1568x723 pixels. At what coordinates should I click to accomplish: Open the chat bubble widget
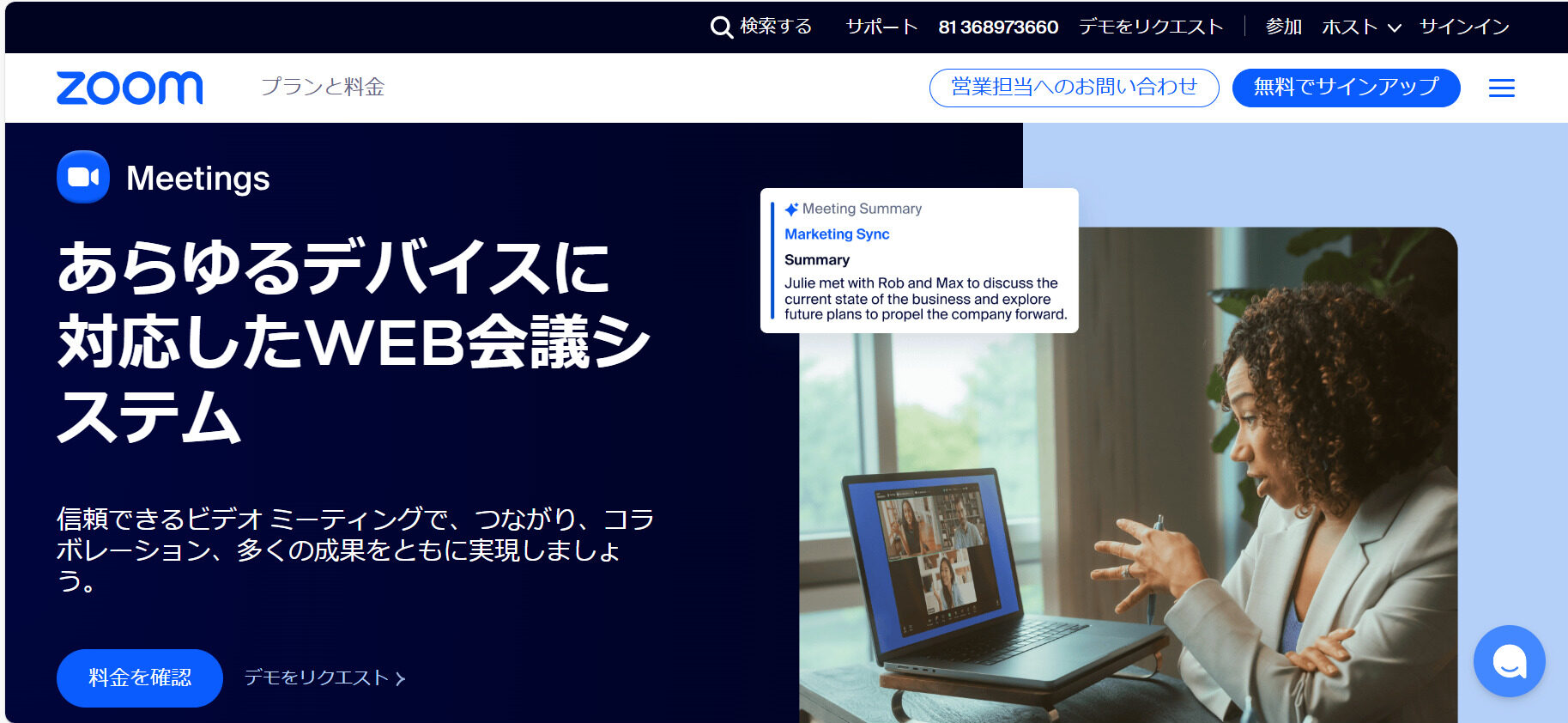[1509, 661]
